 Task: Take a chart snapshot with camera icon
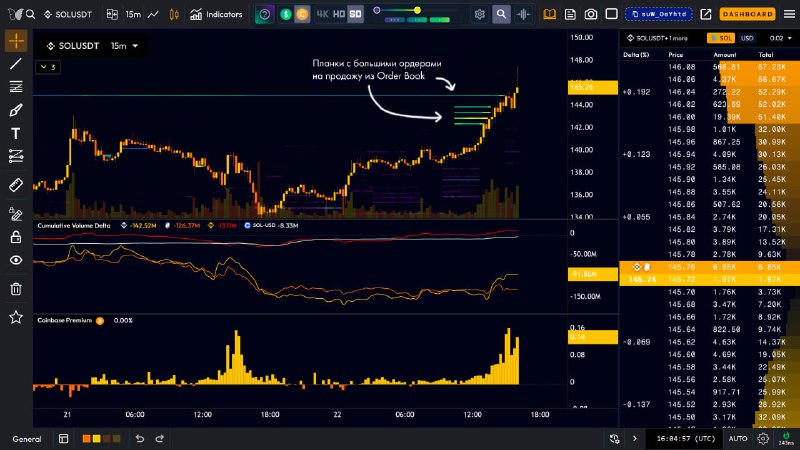click(x=591, y=14)
